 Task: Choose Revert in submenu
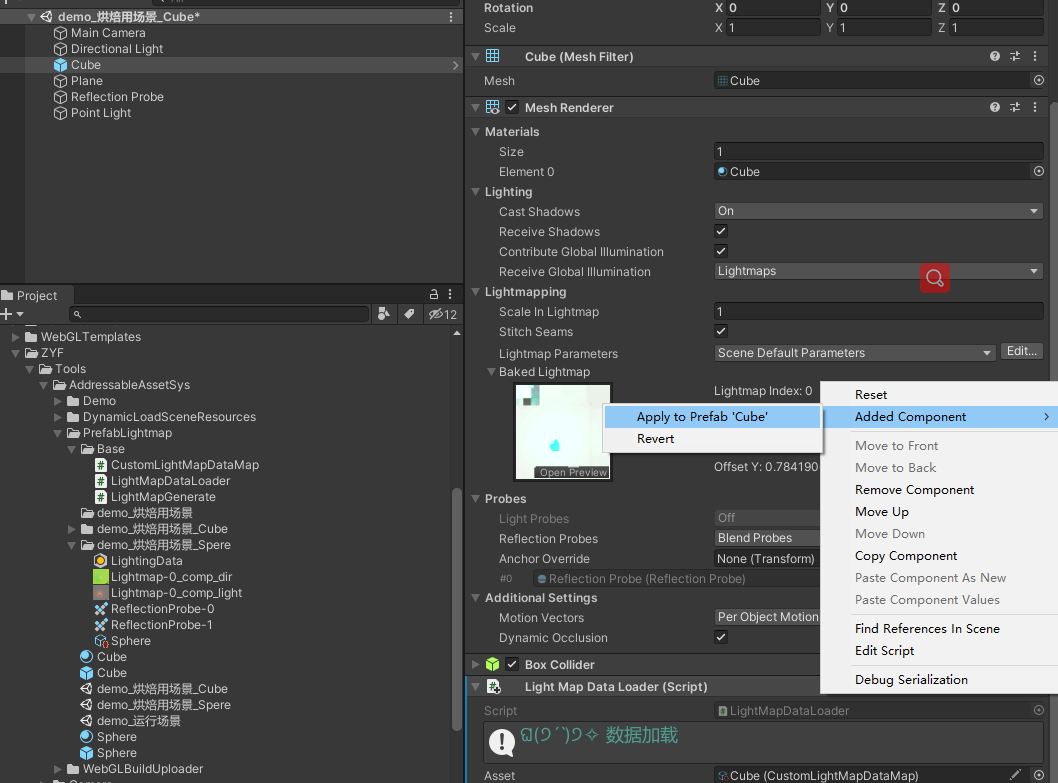pos(713,439)
